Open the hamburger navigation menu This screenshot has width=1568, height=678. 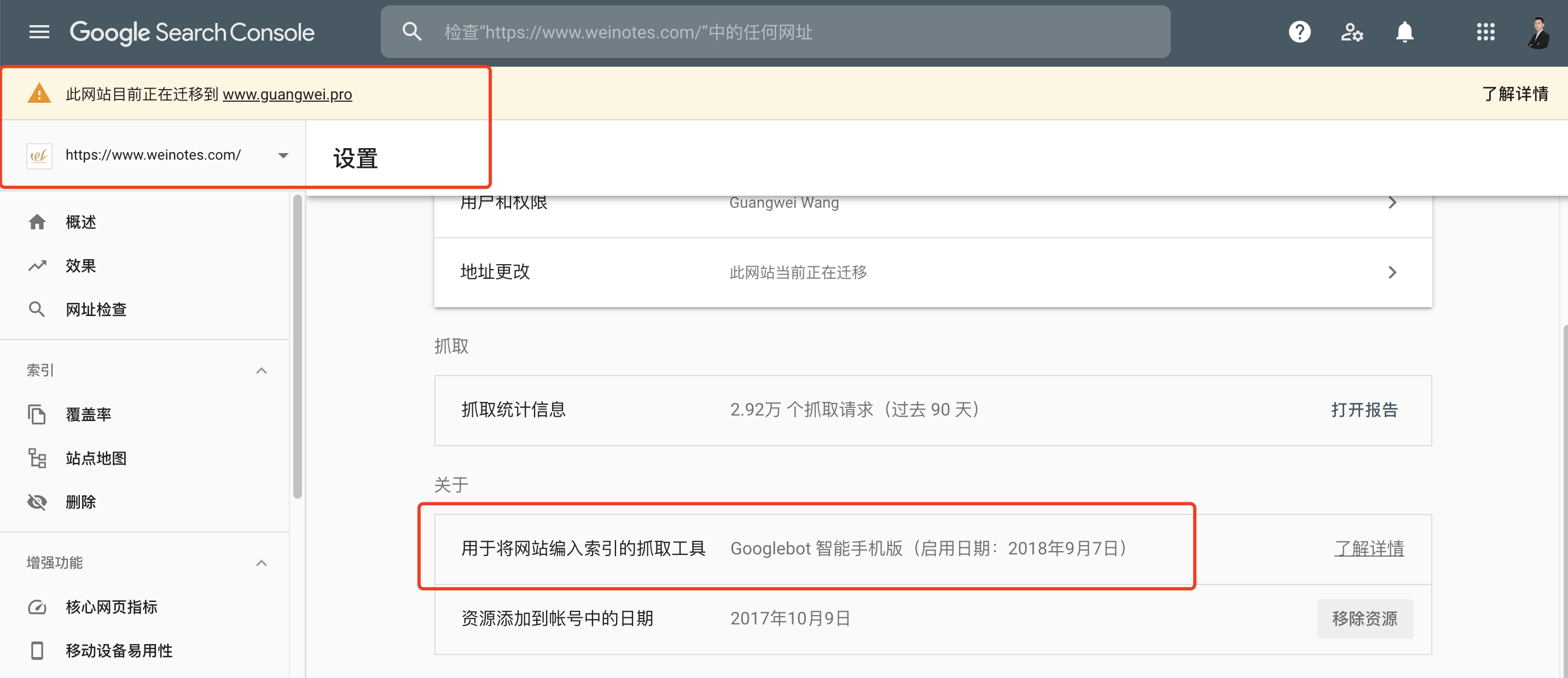tap(39, 32)
